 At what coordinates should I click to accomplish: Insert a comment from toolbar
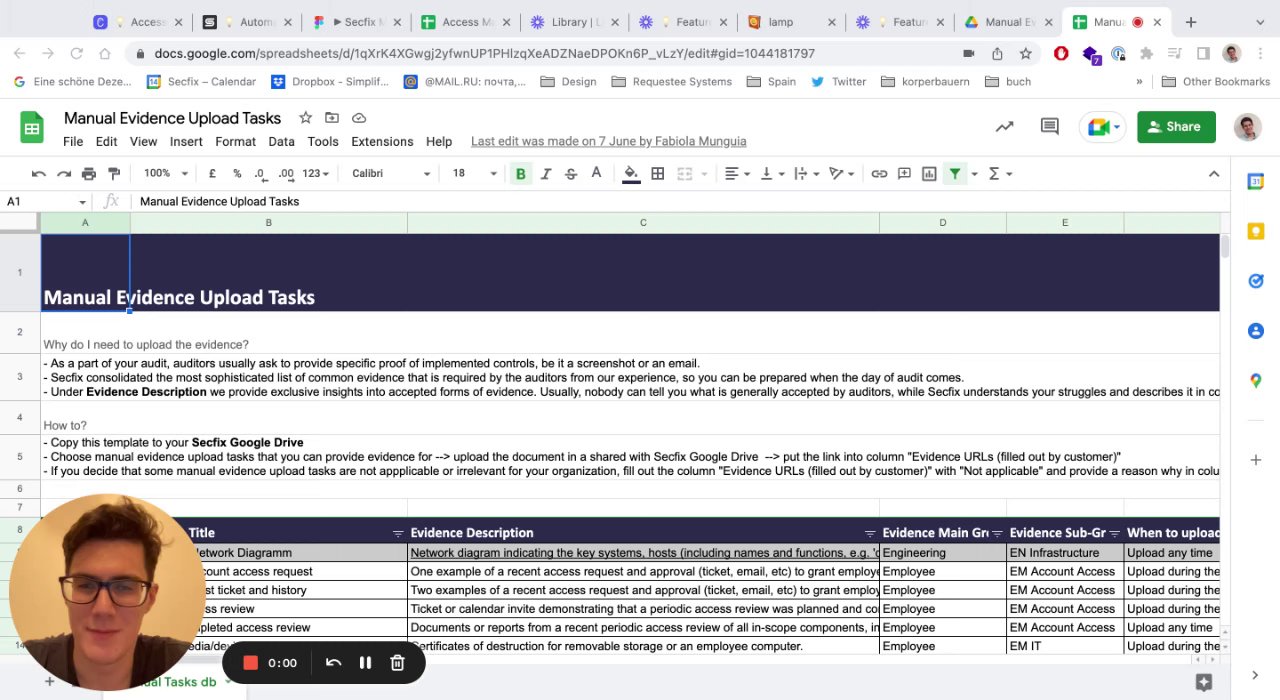click(904, 174)
